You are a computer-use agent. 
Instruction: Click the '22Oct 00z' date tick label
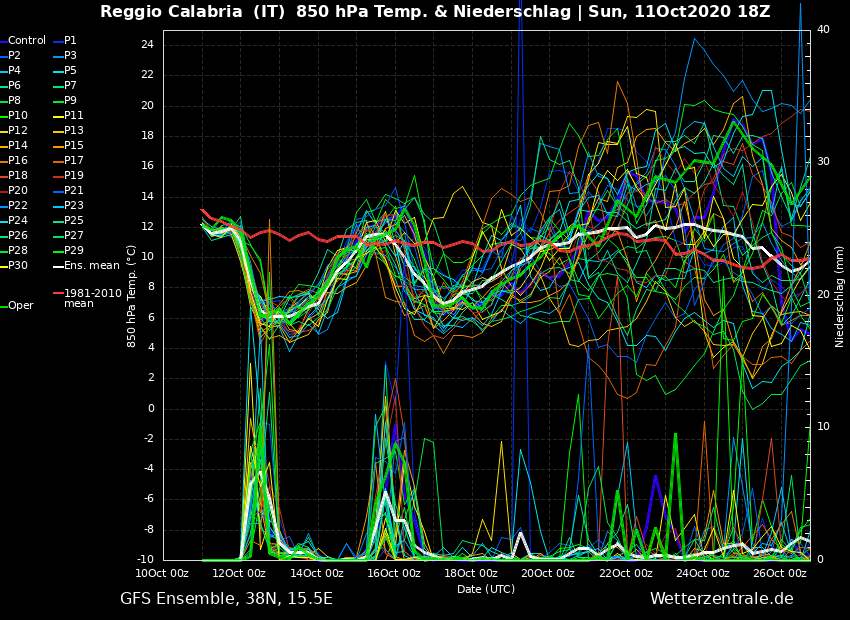[626, 573]
